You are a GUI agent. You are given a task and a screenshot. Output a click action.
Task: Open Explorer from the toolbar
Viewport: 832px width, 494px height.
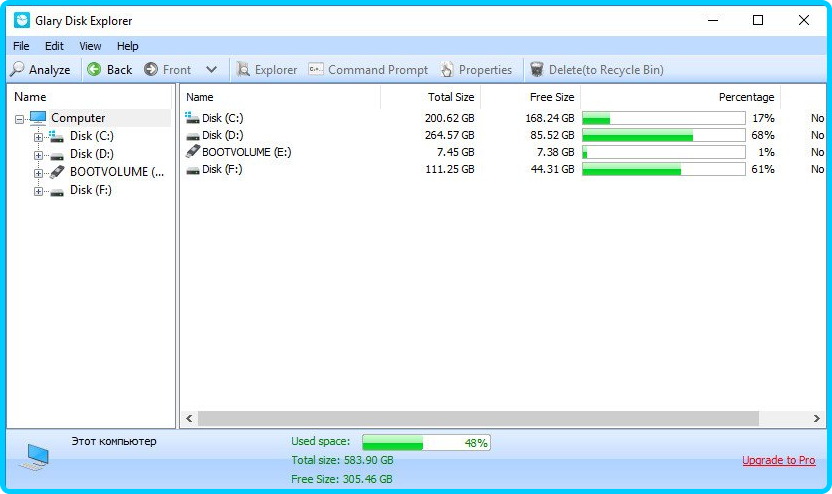(x=243, y=70)
